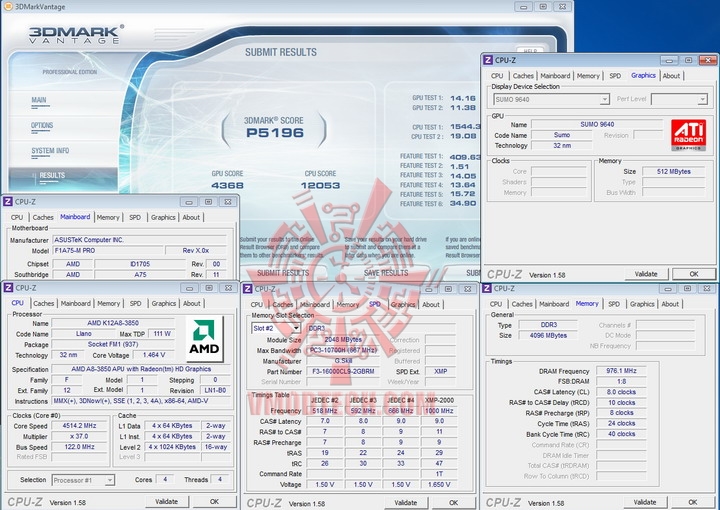The width and height of the screenshot is (720, 510).
Task: Click OK in the Graphics window
Action: tap(693, 274)
